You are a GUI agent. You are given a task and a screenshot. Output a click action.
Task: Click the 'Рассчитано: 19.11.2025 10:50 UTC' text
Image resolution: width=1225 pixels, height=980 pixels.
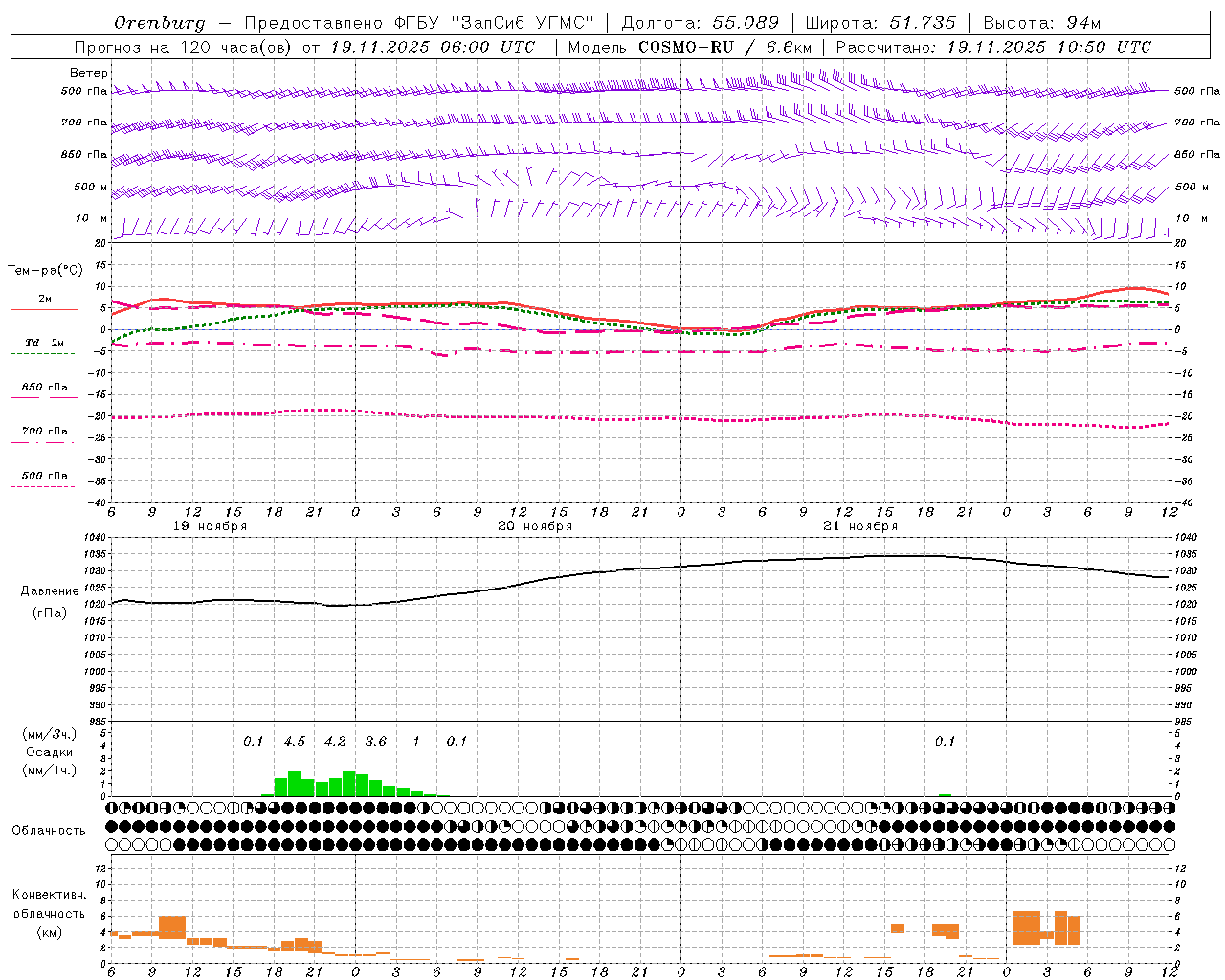(993, 47)
